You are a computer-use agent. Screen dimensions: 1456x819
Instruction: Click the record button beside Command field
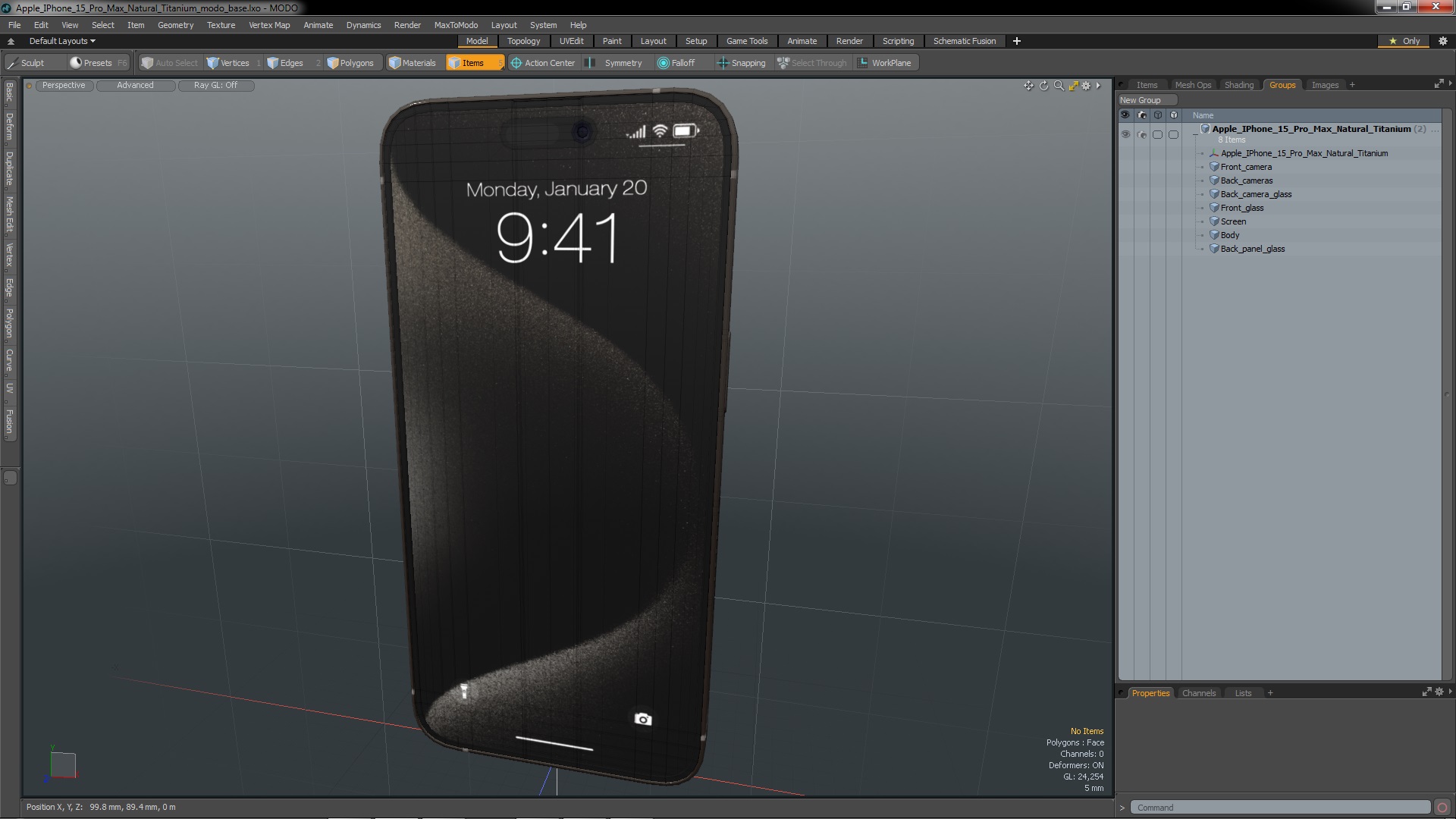point(1442,808)
